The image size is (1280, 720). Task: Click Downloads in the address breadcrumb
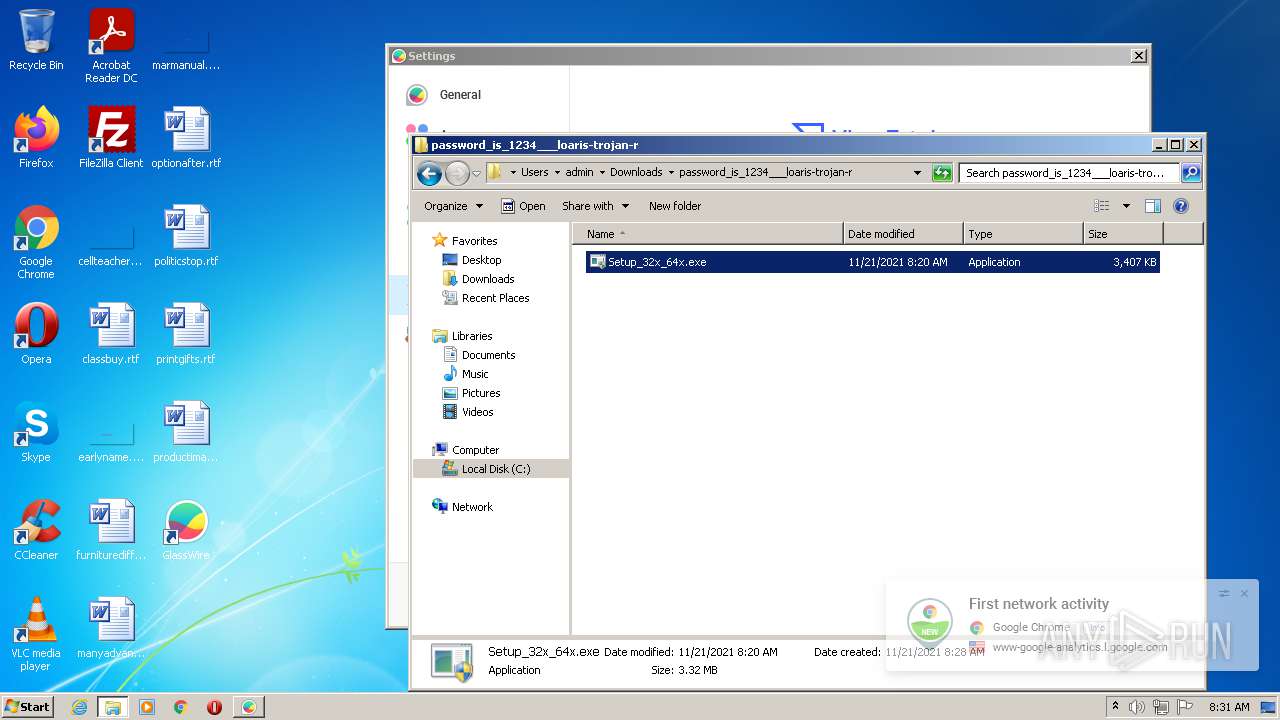pyautogui.click(x=636, y=173)
